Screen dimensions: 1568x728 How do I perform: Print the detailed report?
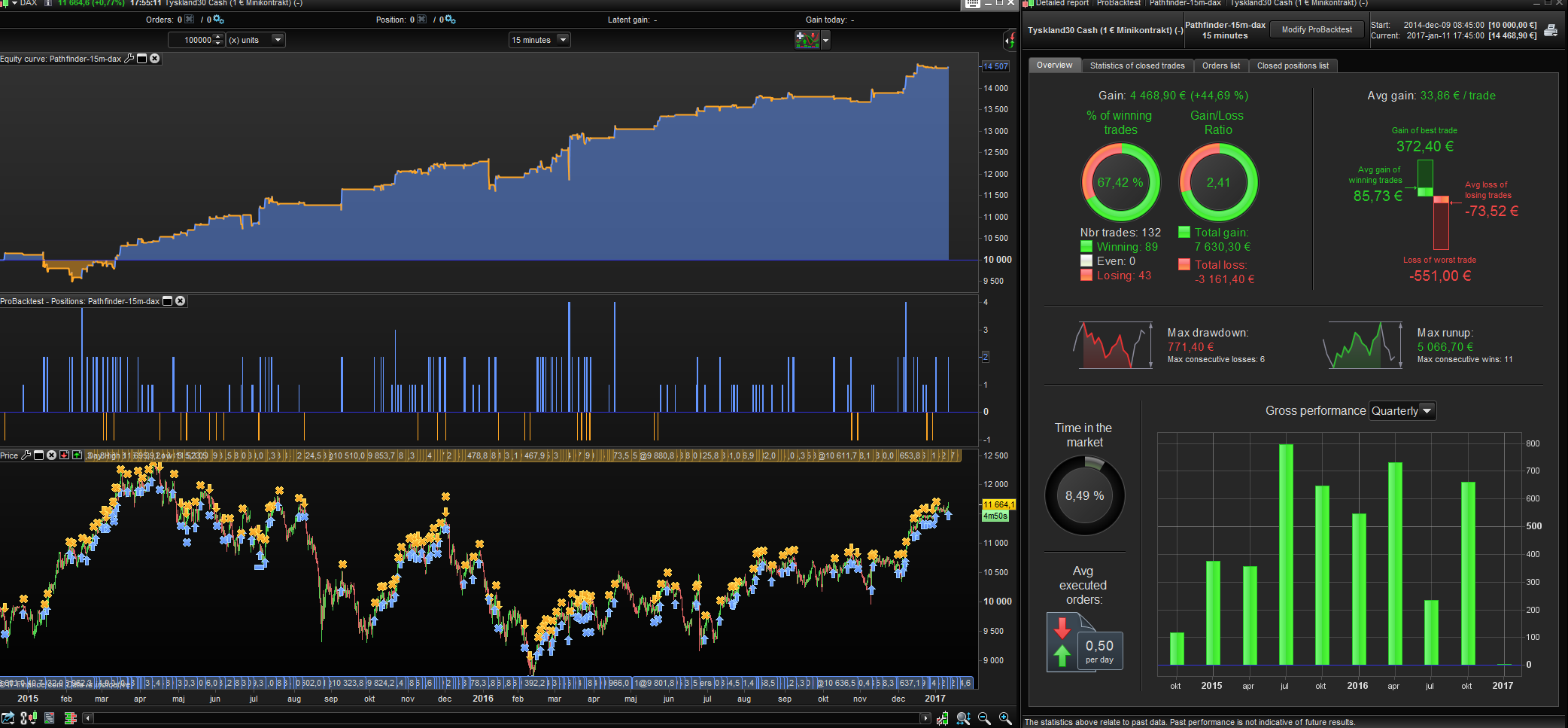1551,31
